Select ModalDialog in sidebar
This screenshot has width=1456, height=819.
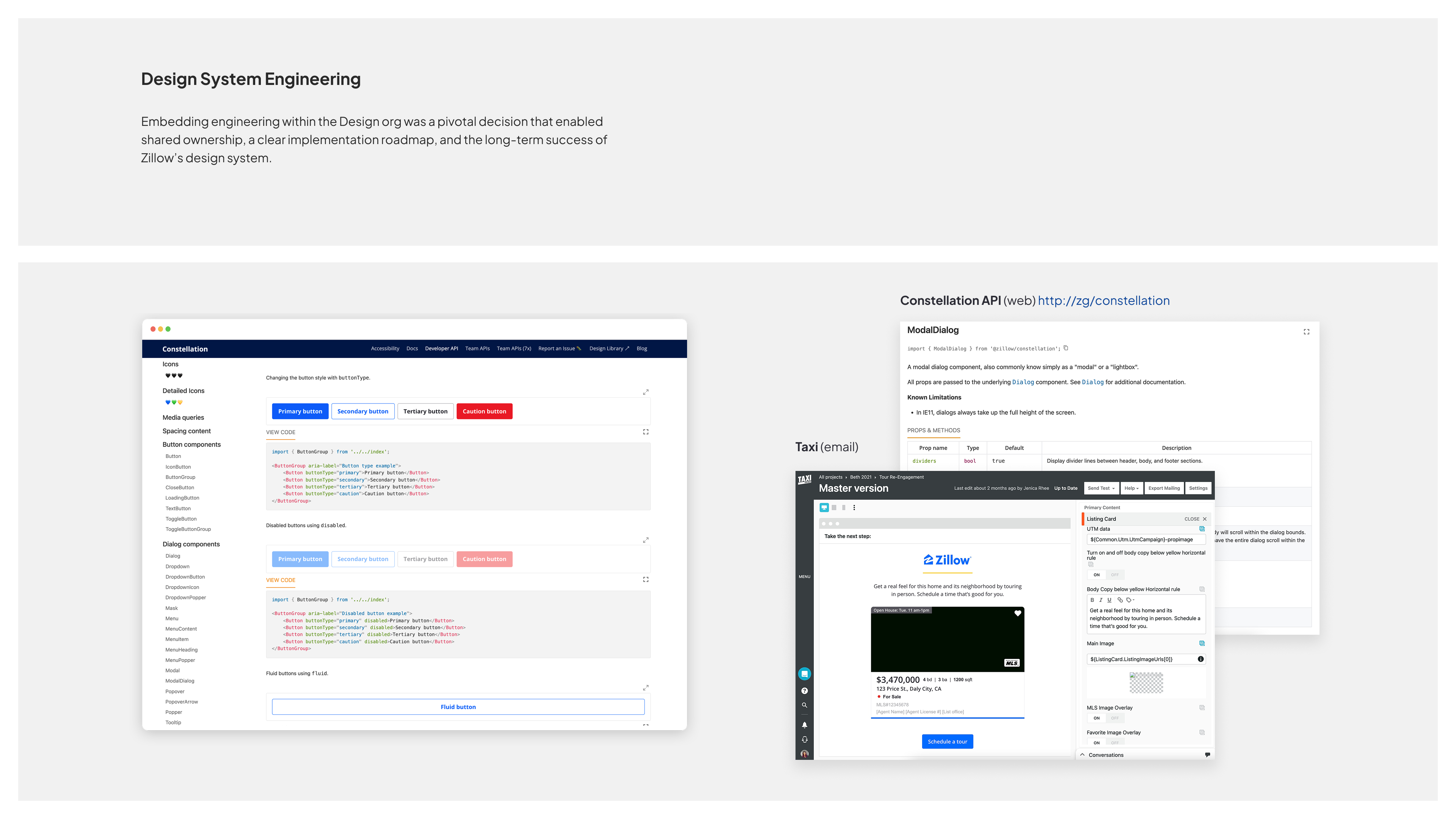[180, 681]
